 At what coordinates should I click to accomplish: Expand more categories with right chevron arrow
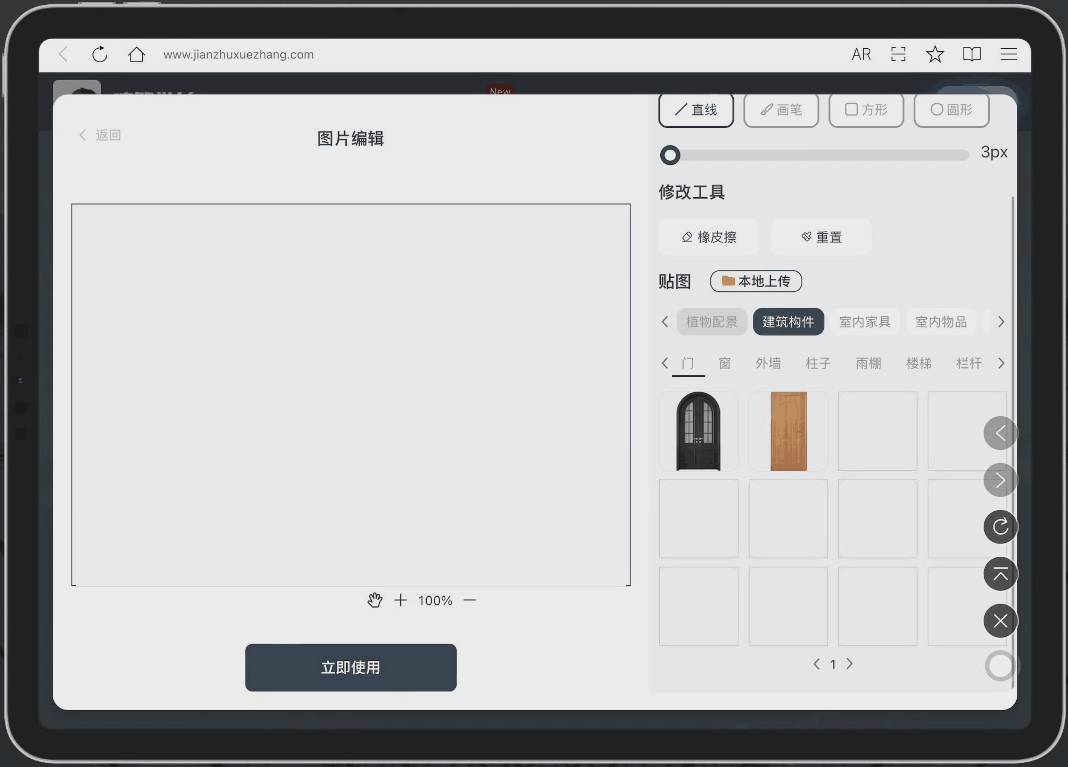[x=1000, y=321]
